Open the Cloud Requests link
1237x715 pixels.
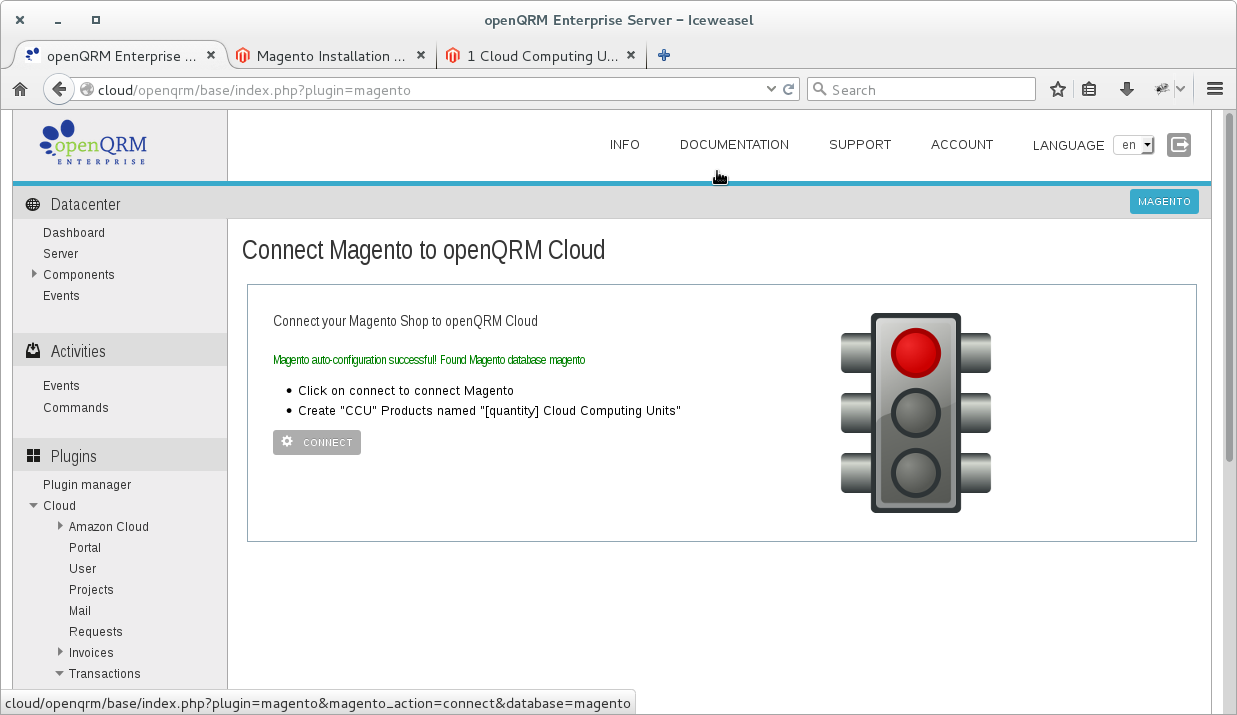(96, 632)
